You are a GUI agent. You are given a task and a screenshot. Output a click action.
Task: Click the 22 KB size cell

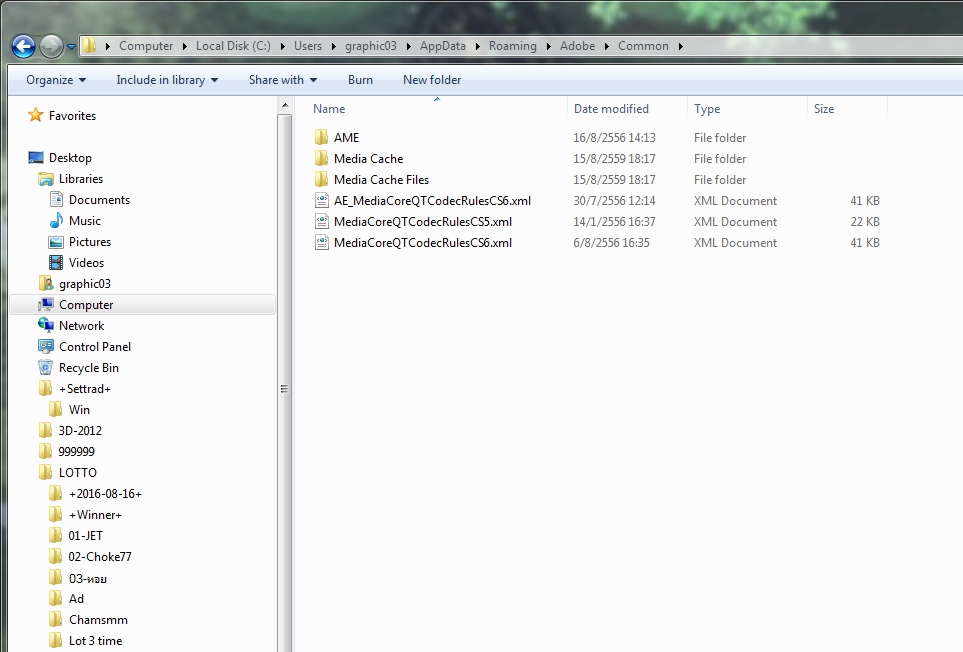(865, 222)
